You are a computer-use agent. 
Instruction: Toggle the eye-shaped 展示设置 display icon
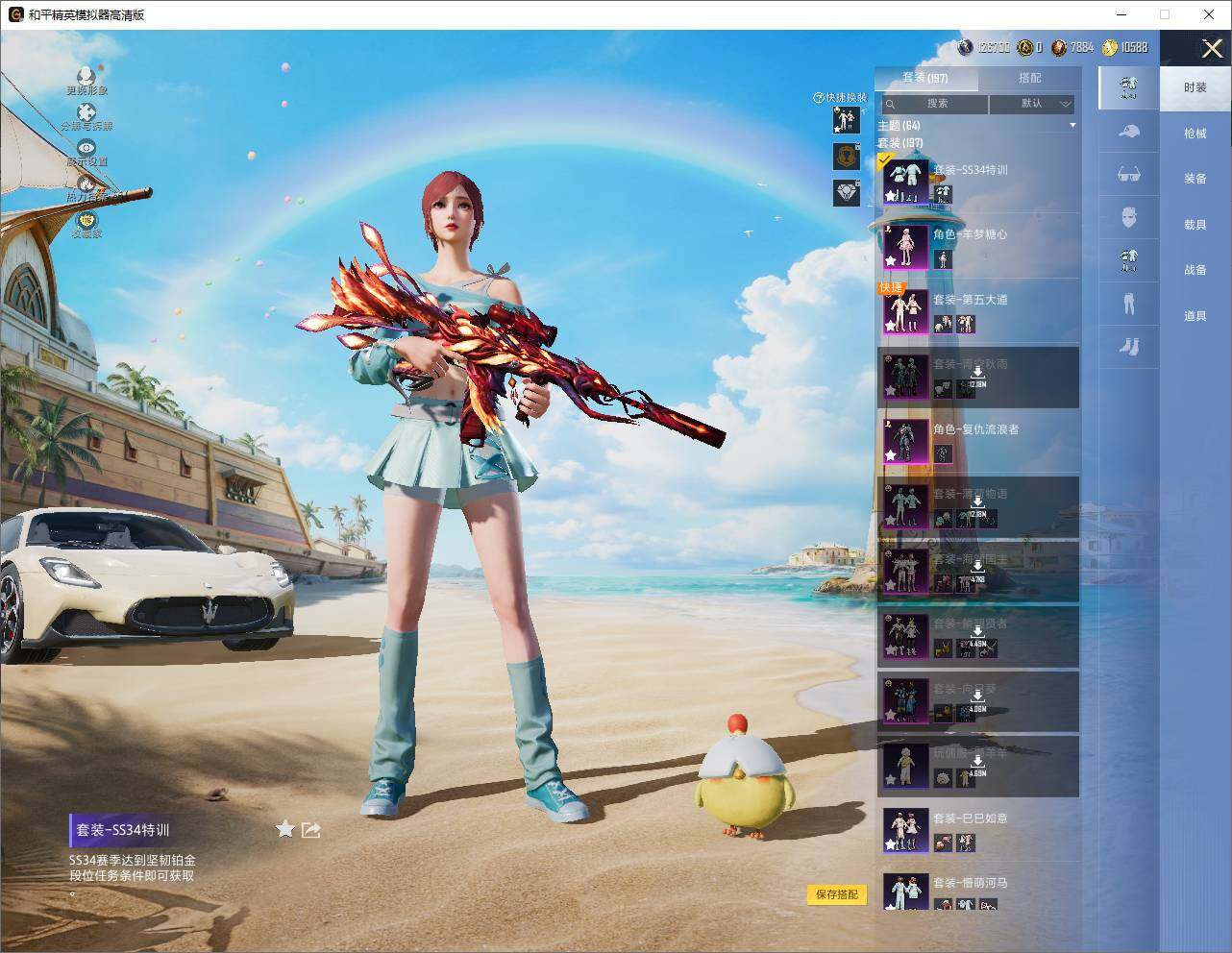pos(86,148)
